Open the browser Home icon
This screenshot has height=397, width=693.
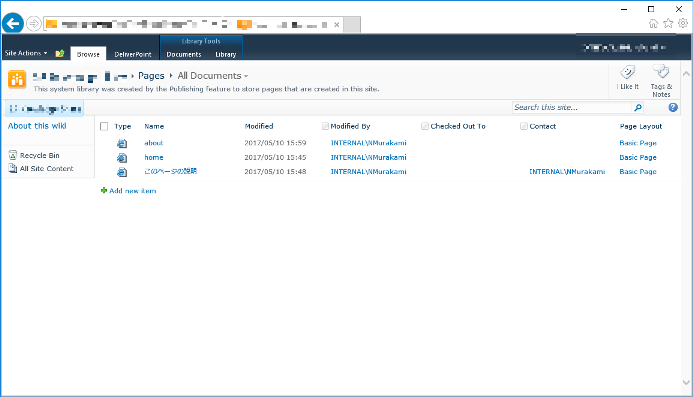[653, 23]
